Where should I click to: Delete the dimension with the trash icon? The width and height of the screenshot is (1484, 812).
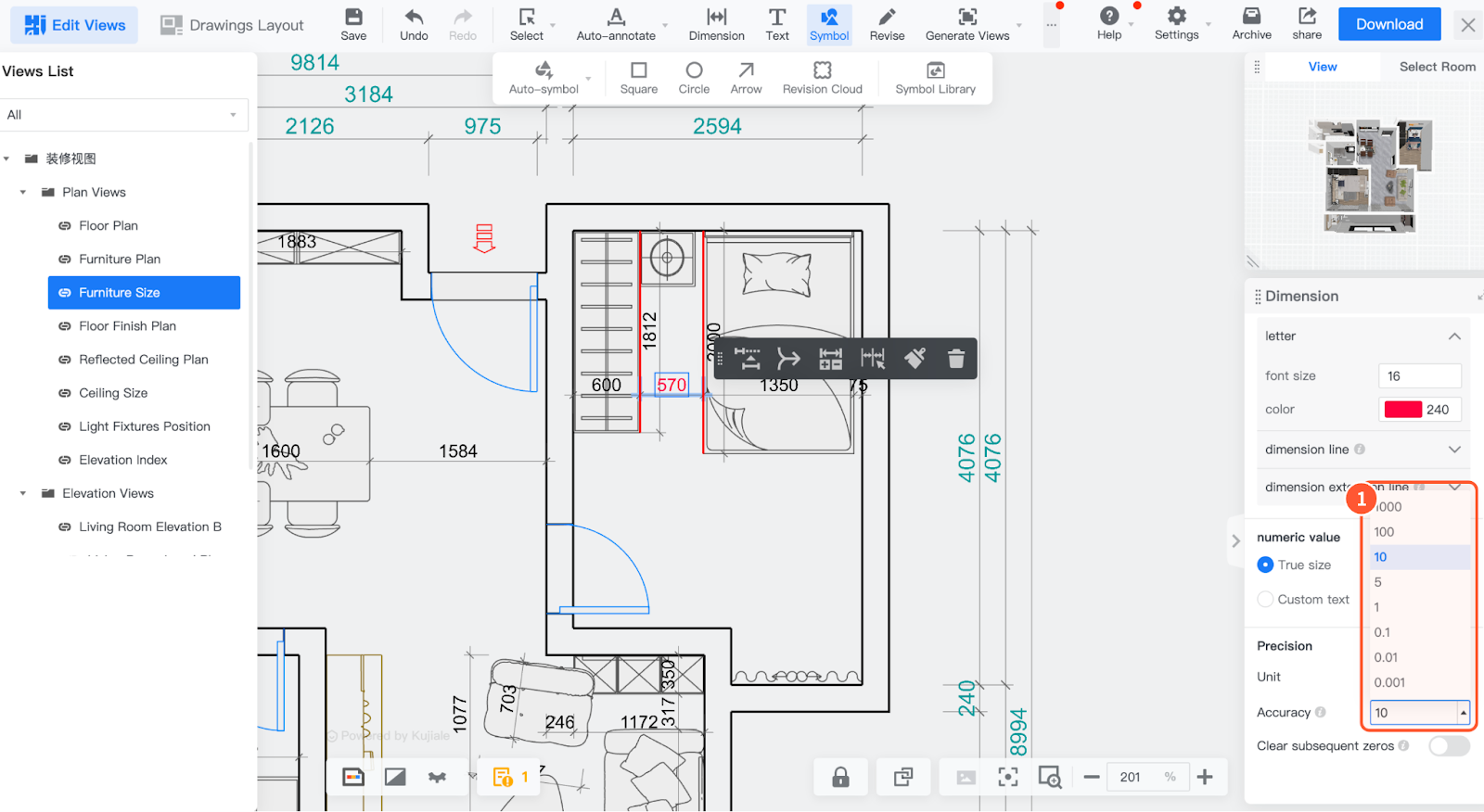point(956,358)
